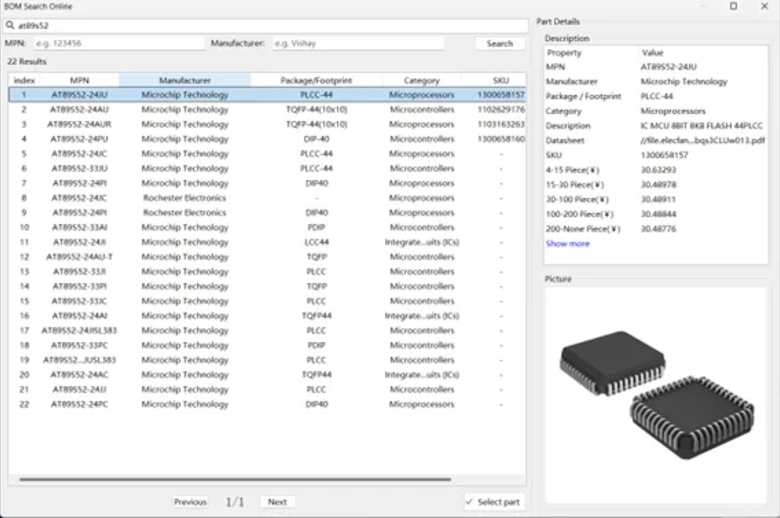Focus the MPN filter input field
This screenshot has height=518, width=780.
coord(115,44)
